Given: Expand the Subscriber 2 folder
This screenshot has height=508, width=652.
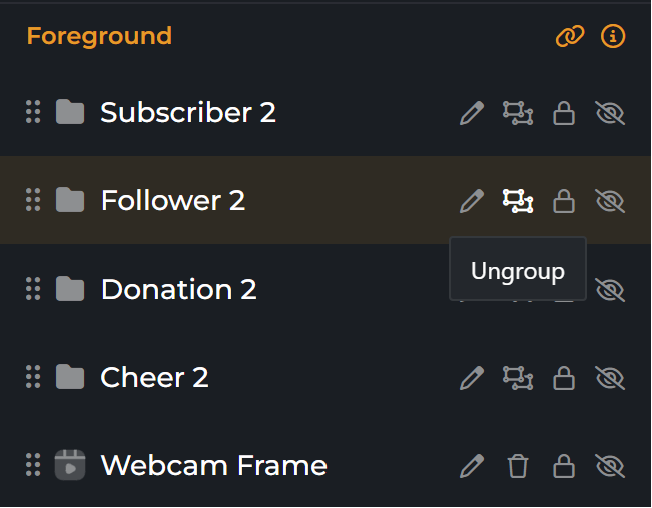Looking at the screenshot, I should [69, 112].
